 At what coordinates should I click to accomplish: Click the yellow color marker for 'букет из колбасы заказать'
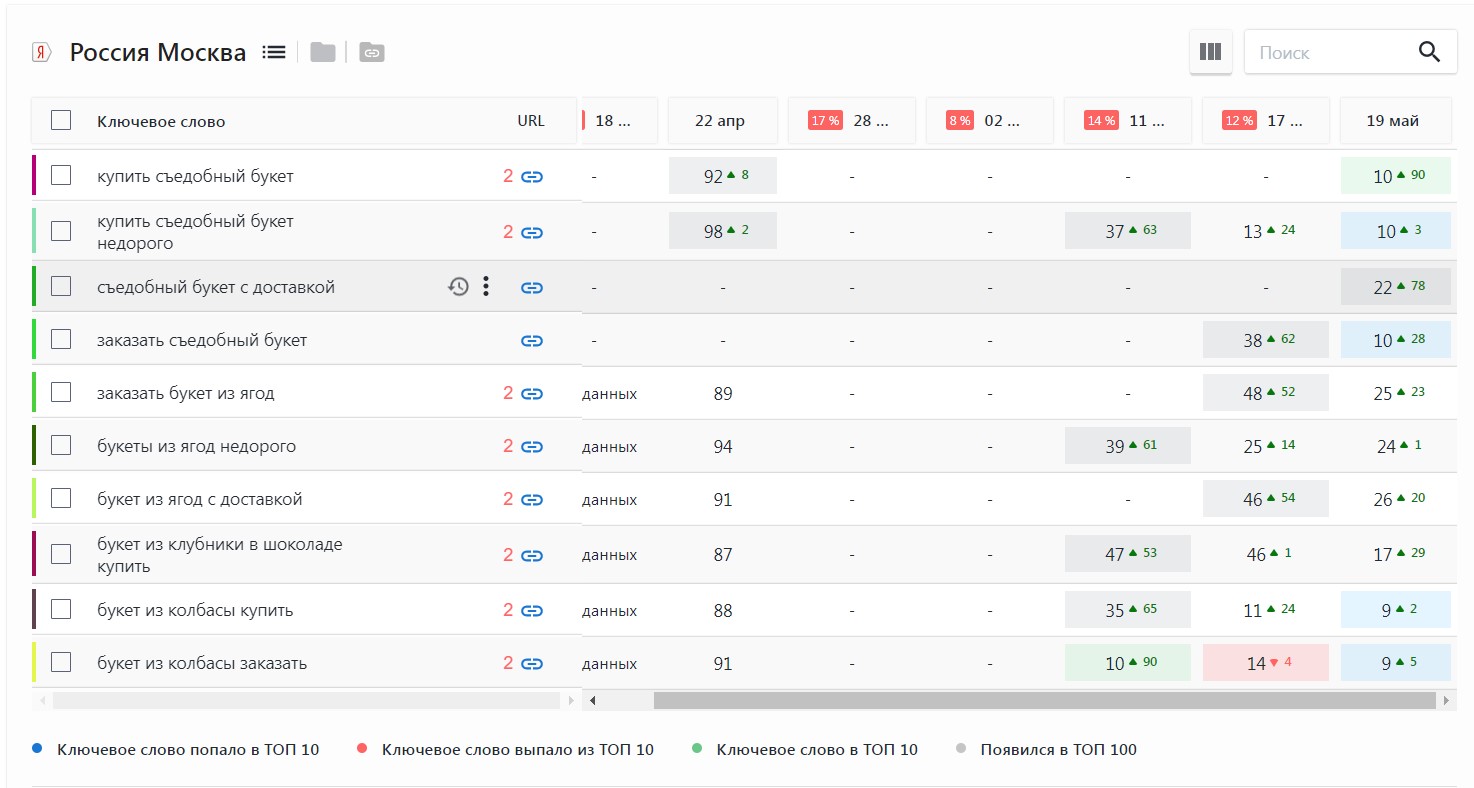[34, 662]
